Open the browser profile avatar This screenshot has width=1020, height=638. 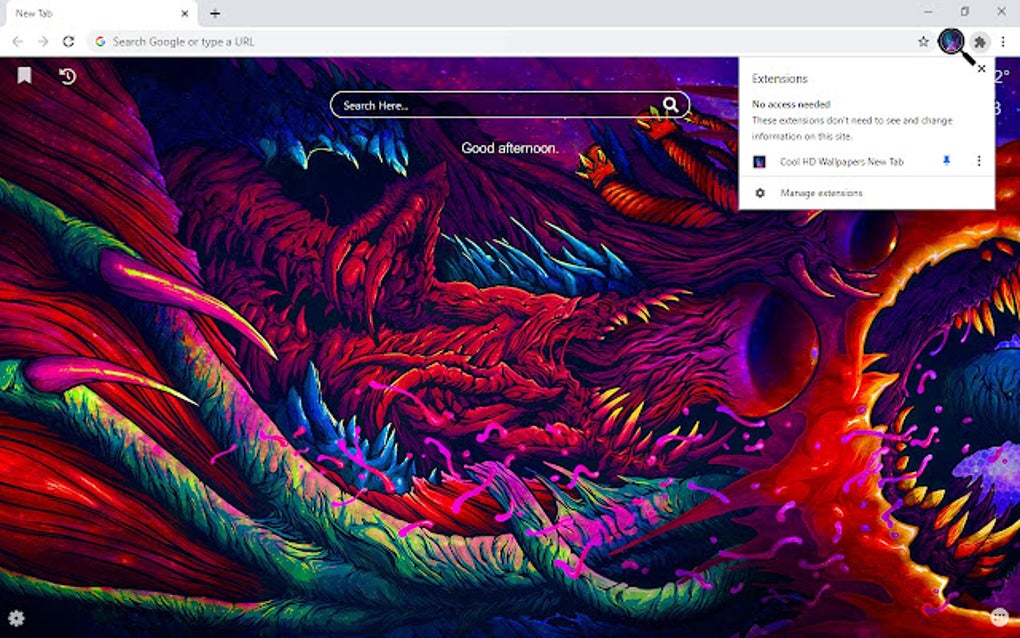(953, 41)
